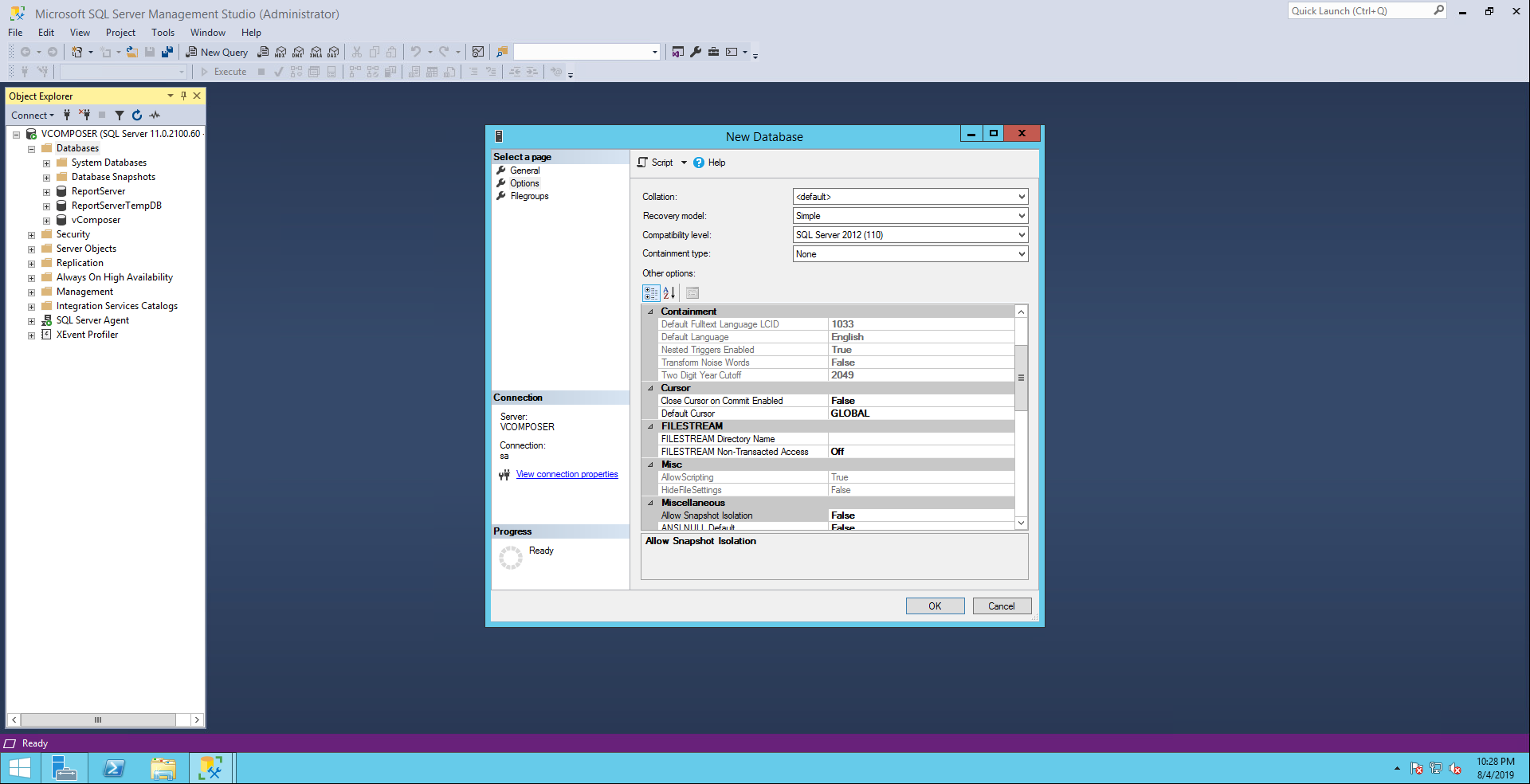Switch options grid to Alphabetical sort
Image resolution: width=1530 pixels, height=784 pixels.
pos(669,293)
